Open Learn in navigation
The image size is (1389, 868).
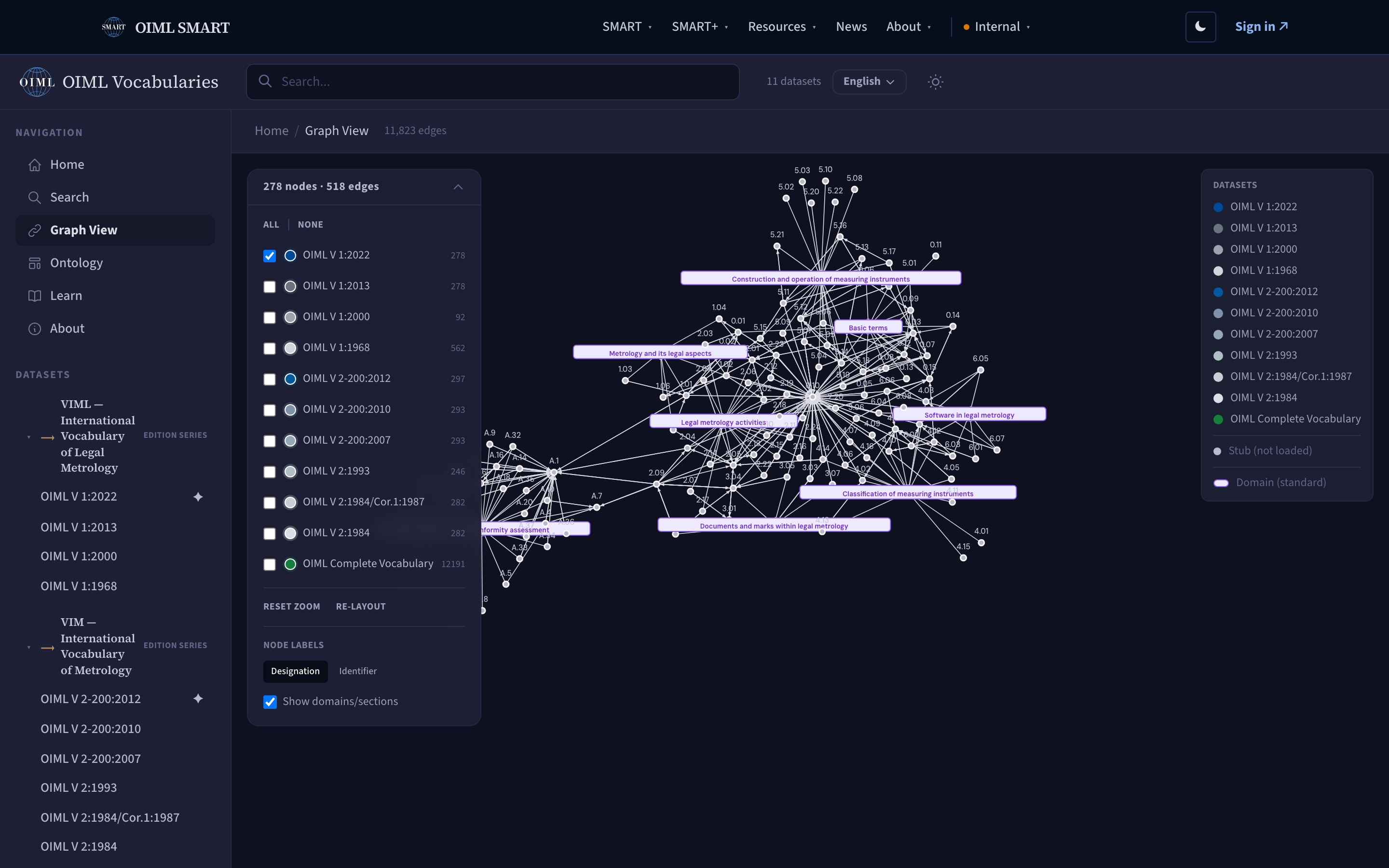click(x=115, y=296)
